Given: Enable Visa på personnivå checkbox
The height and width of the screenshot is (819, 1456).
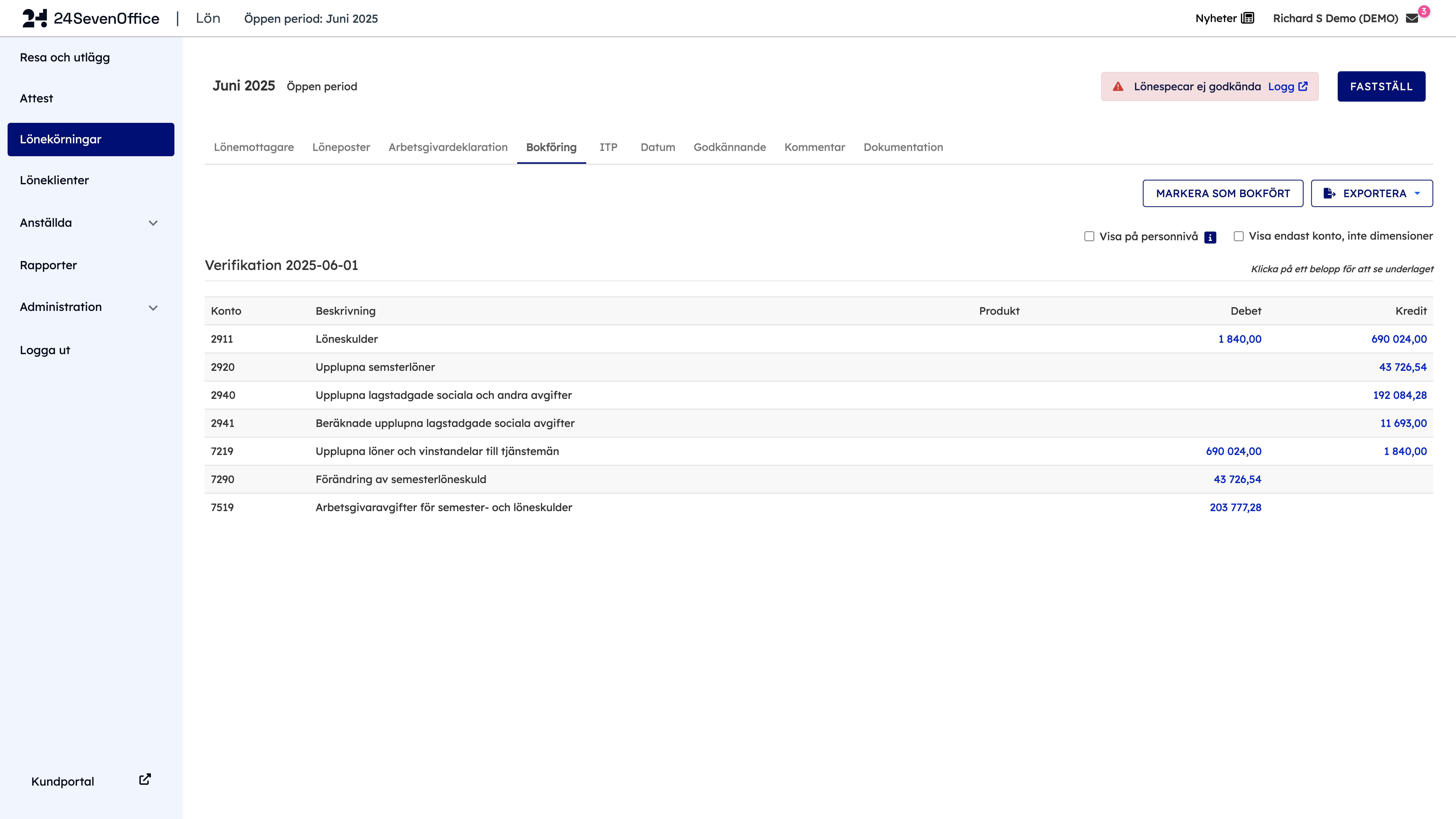Looking at the screenshot, I should pos(1089,236).
